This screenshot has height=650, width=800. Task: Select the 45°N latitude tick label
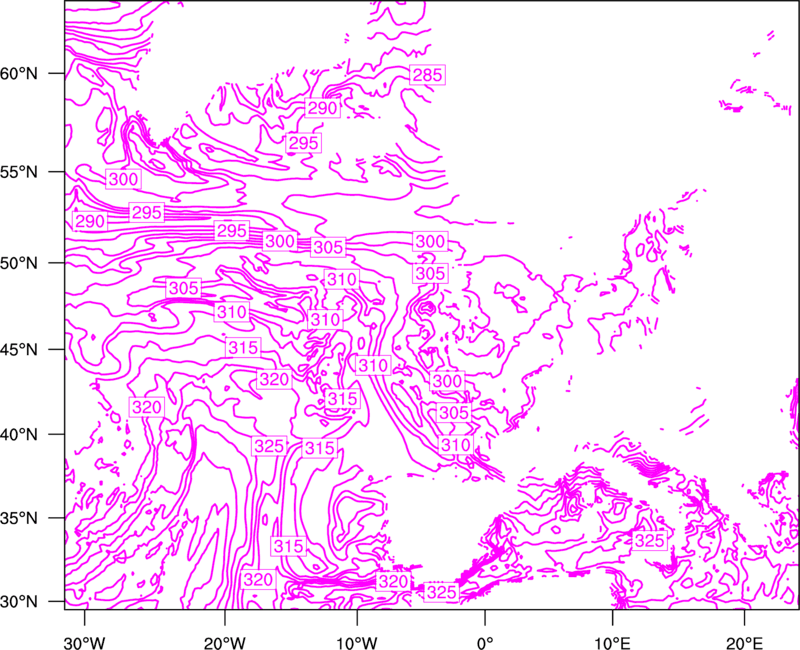click(19, 349)
